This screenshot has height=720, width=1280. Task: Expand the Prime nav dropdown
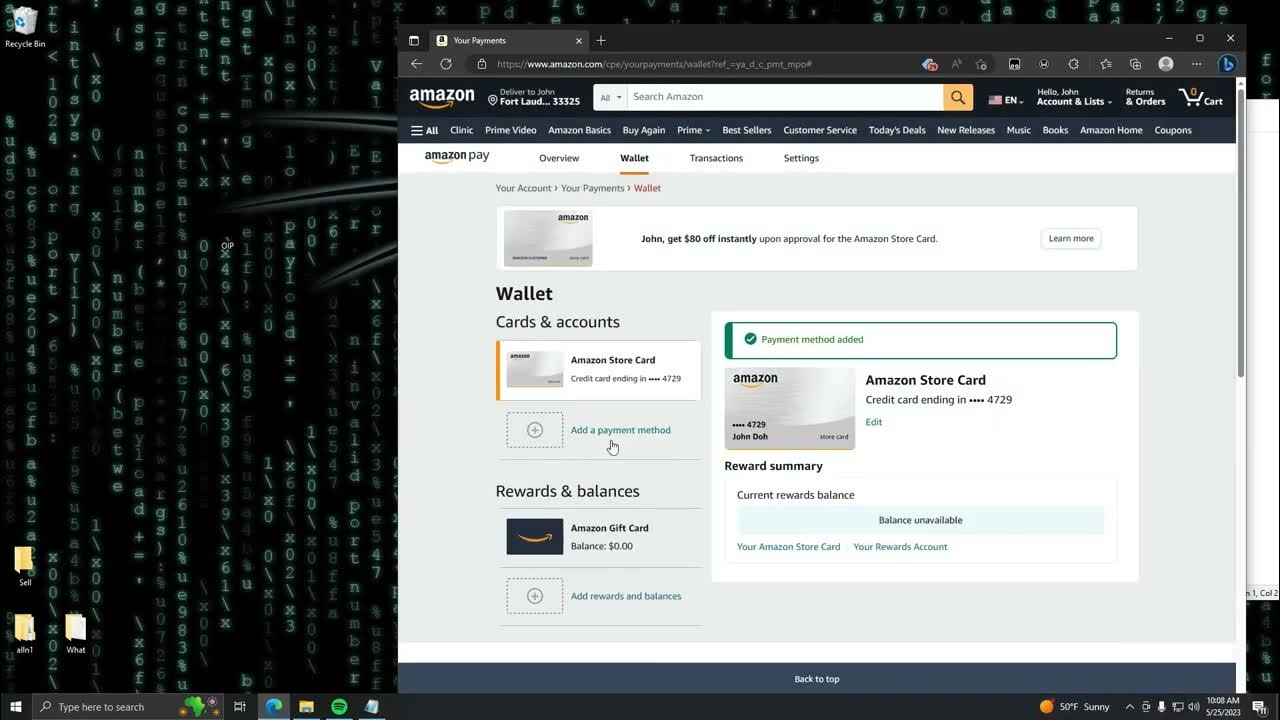pyautogui.click(x=693, y=130)
